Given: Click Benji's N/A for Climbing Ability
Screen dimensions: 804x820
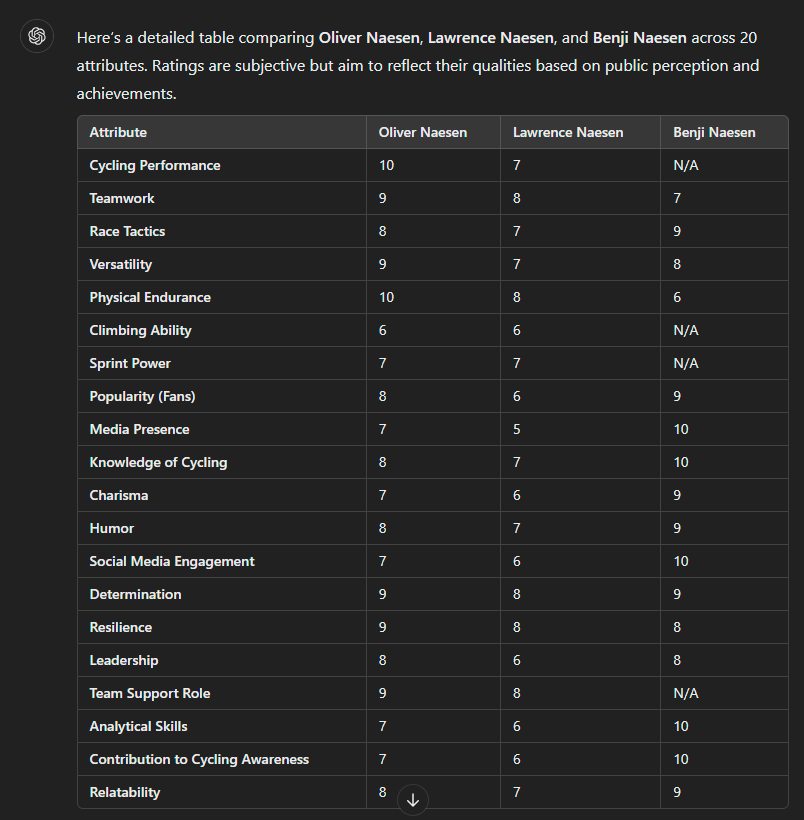Looking at the screenshot, I should pos(686,330).
